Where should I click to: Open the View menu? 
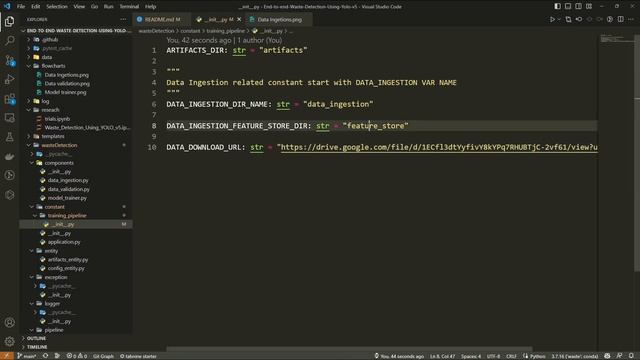(x=79, y=7)
